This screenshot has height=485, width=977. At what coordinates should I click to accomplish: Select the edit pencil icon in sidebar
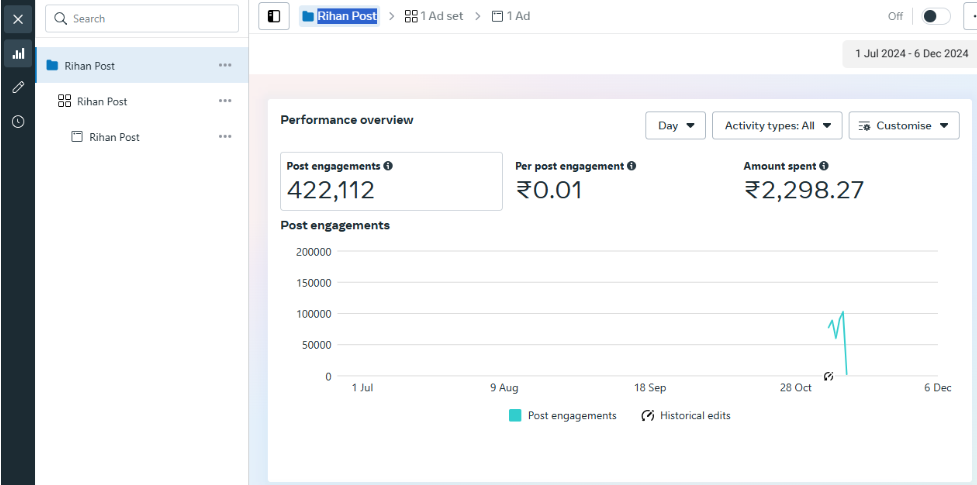18,88
